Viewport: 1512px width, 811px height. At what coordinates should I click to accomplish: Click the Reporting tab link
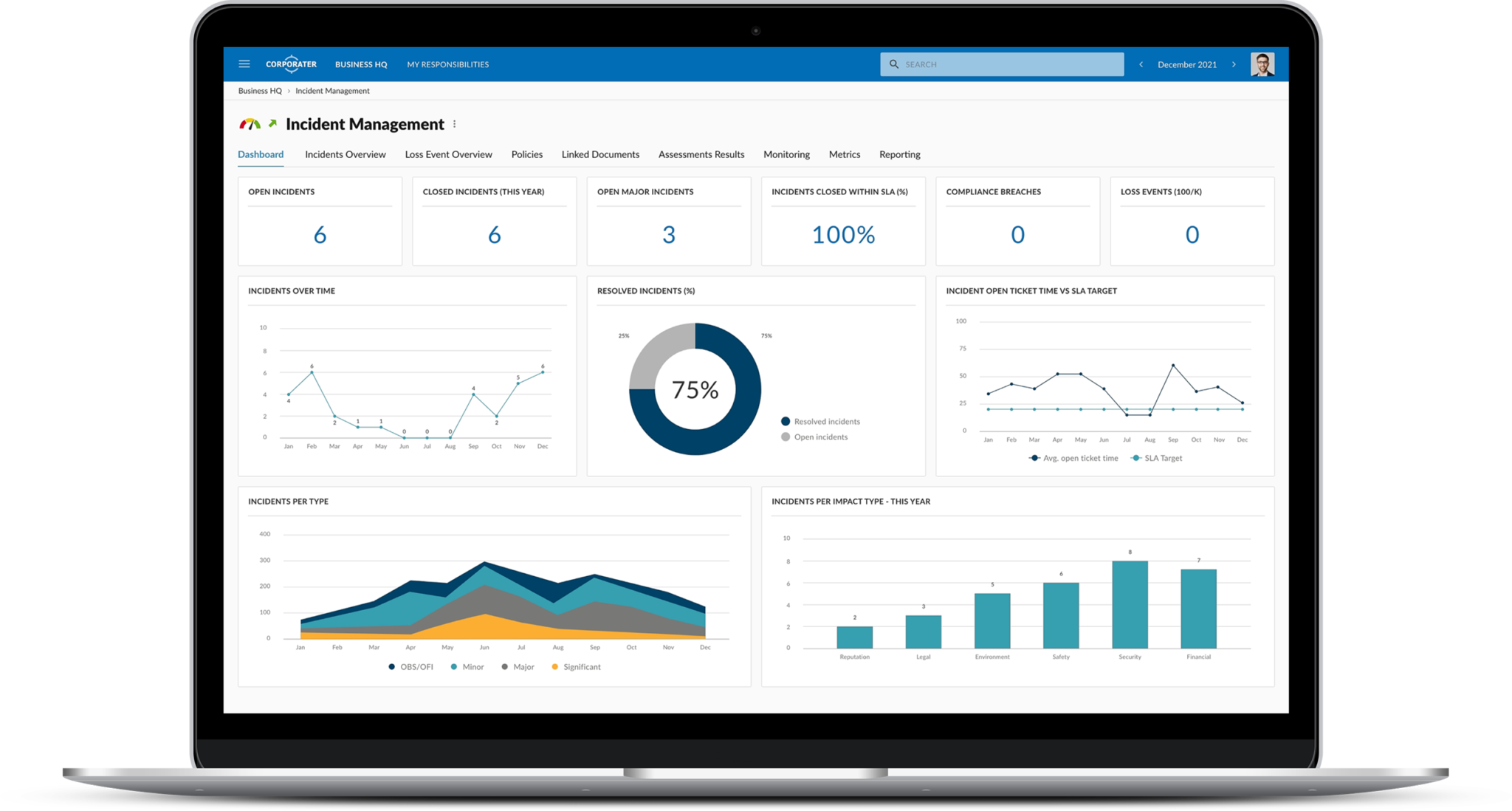900,154
